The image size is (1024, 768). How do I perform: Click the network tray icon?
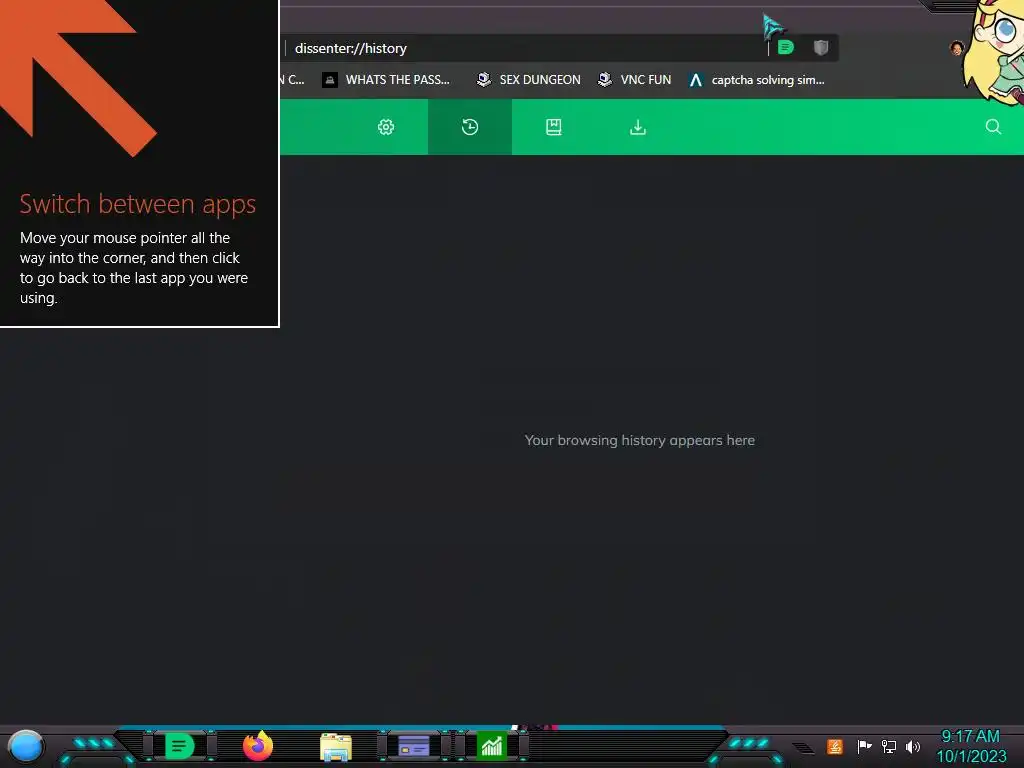click(x=888, y=746)
